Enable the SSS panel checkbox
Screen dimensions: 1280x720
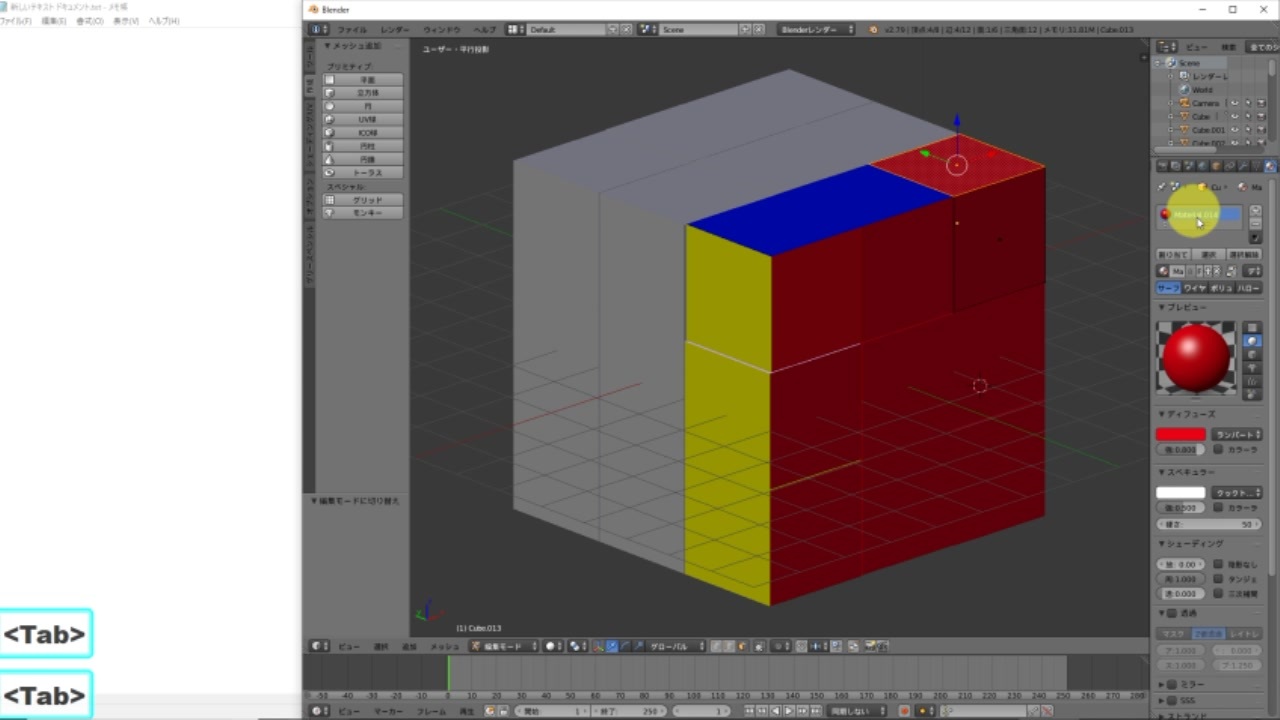(1172, 701)
